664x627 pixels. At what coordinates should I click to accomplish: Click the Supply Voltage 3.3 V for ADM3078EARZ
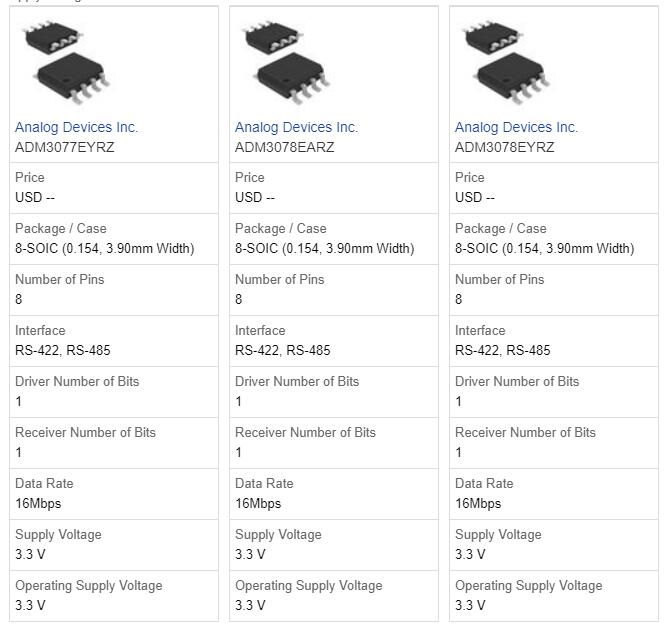pyautogui.click(x=250, y=554)
